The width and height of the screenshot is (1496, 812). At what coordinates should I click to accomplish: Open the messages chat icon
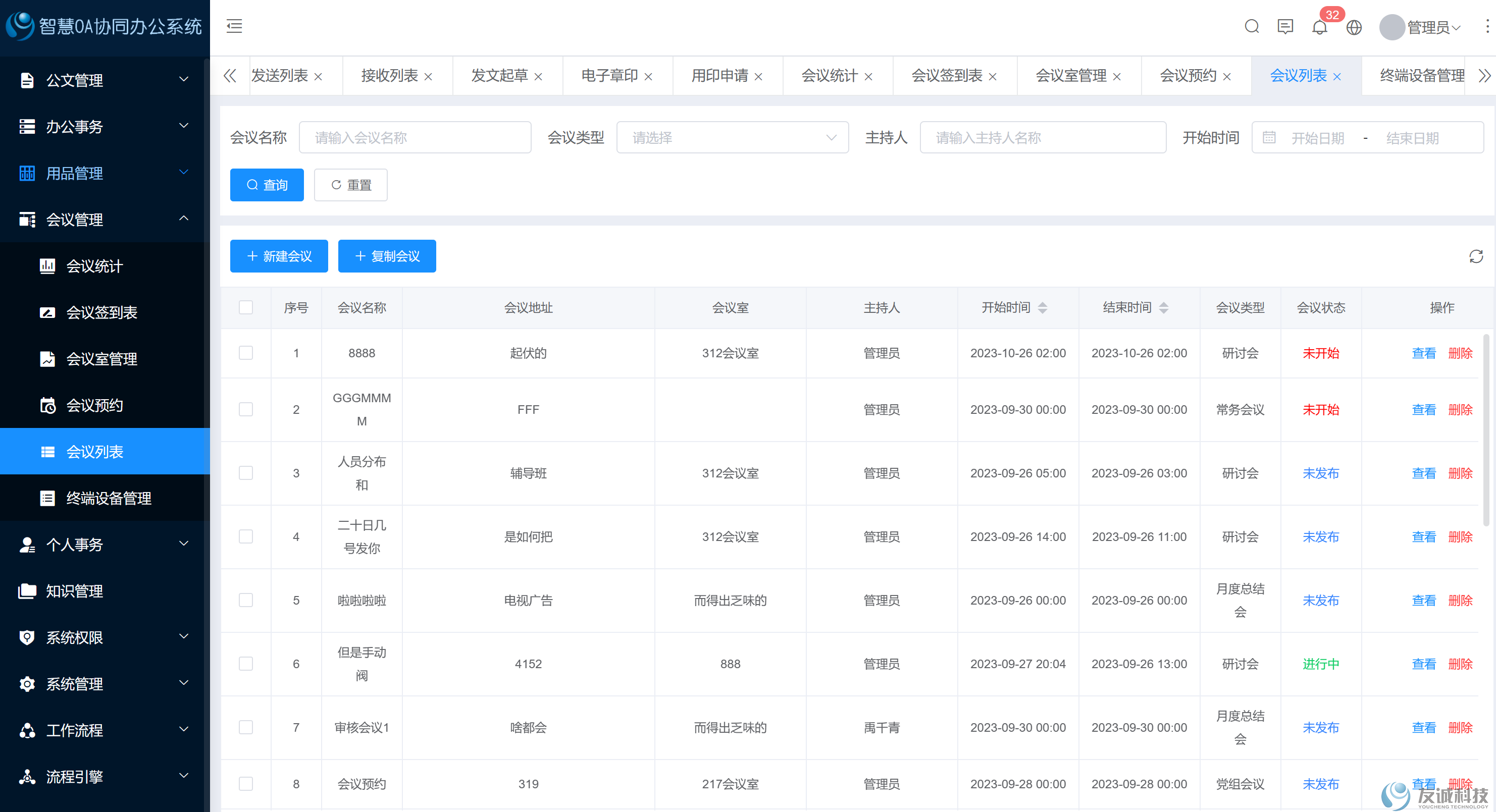coord(1285,27)
